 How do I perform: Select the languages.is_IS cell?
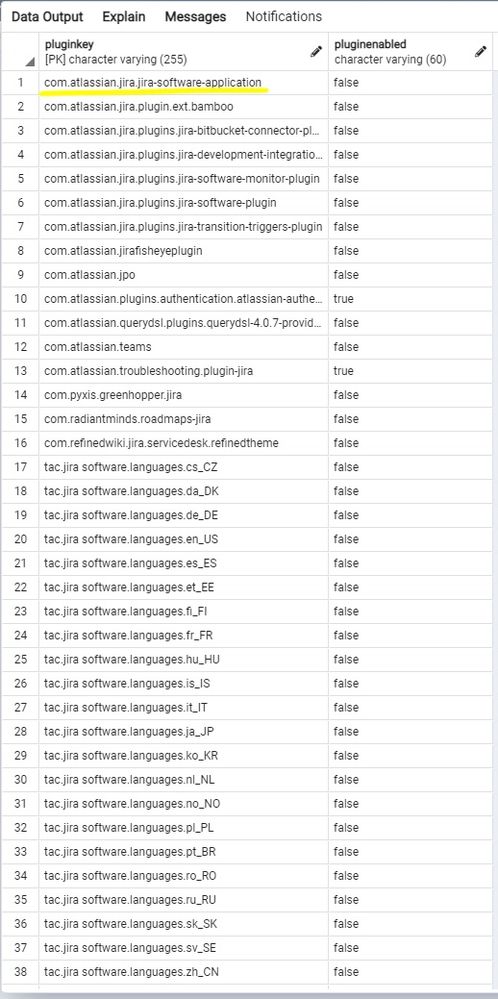[x=183, y=684]
